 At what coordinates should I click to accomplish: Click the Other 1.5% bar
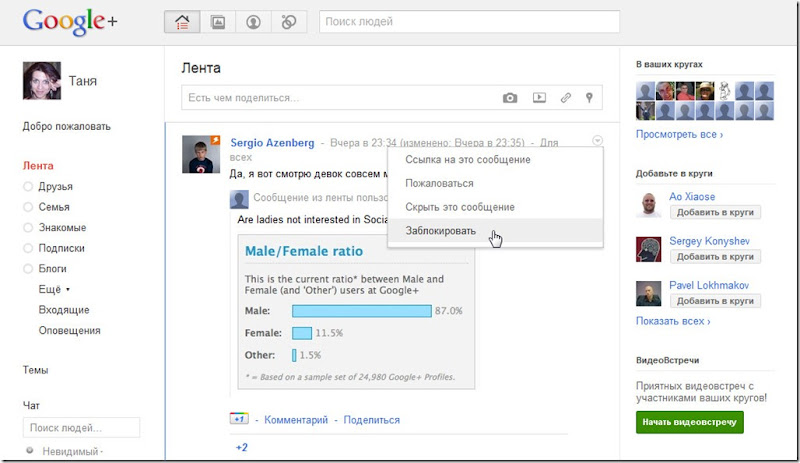[x=294, y=355]
